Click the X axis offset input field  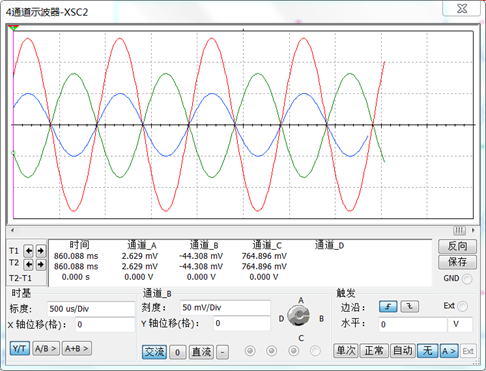tap(105, 325)
